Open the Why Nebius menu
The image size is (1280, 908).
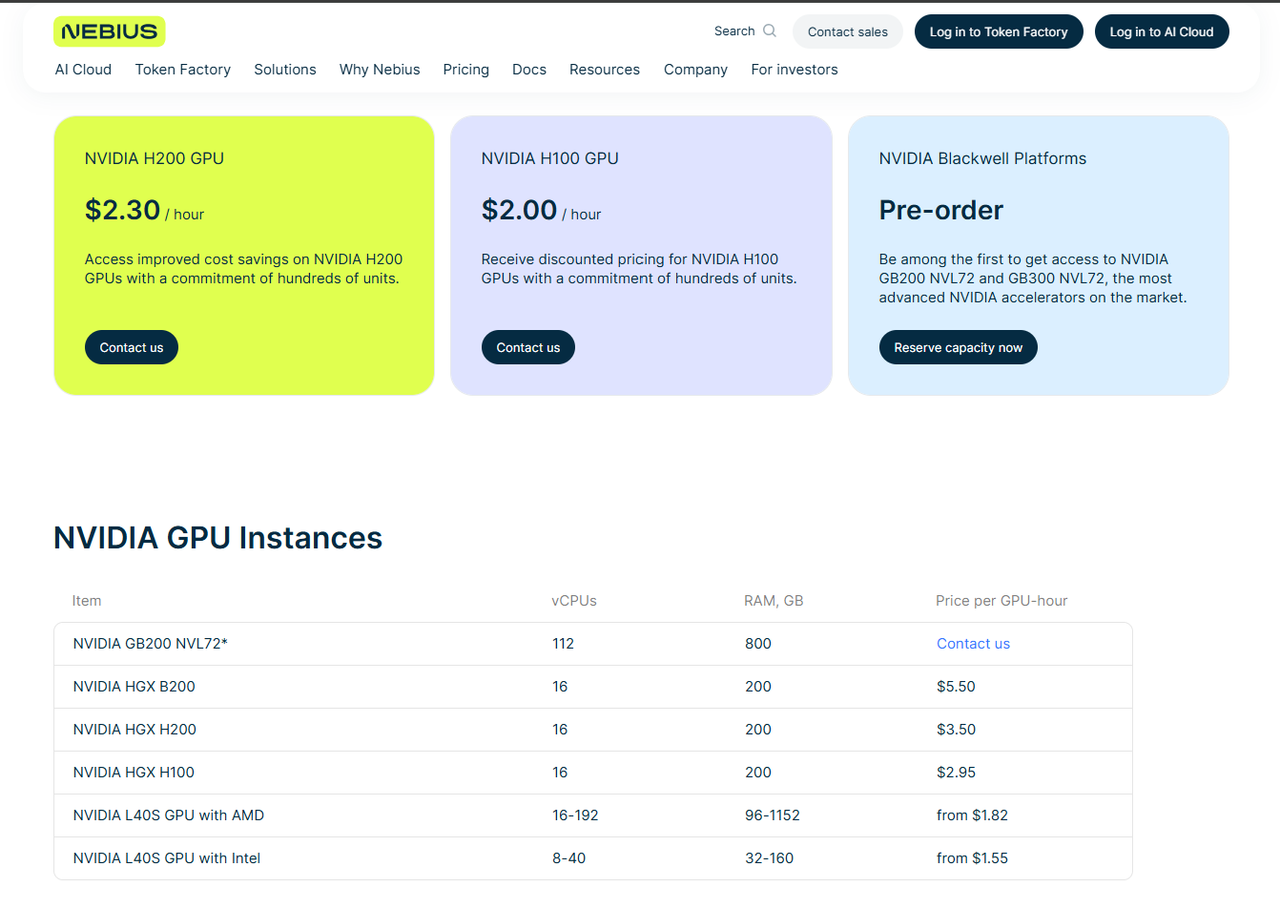click(380, 69)
